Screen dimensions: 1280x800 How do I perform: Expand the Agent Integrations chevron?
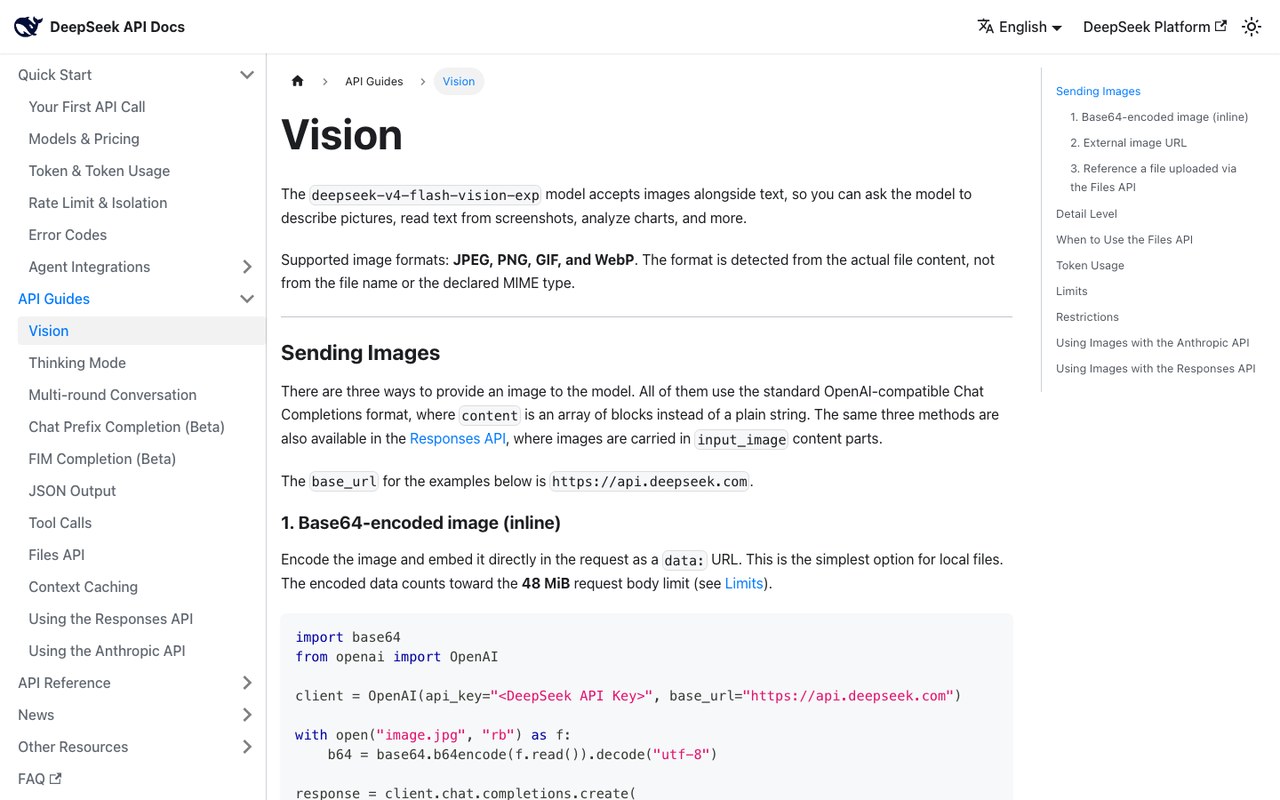(247, 267)
